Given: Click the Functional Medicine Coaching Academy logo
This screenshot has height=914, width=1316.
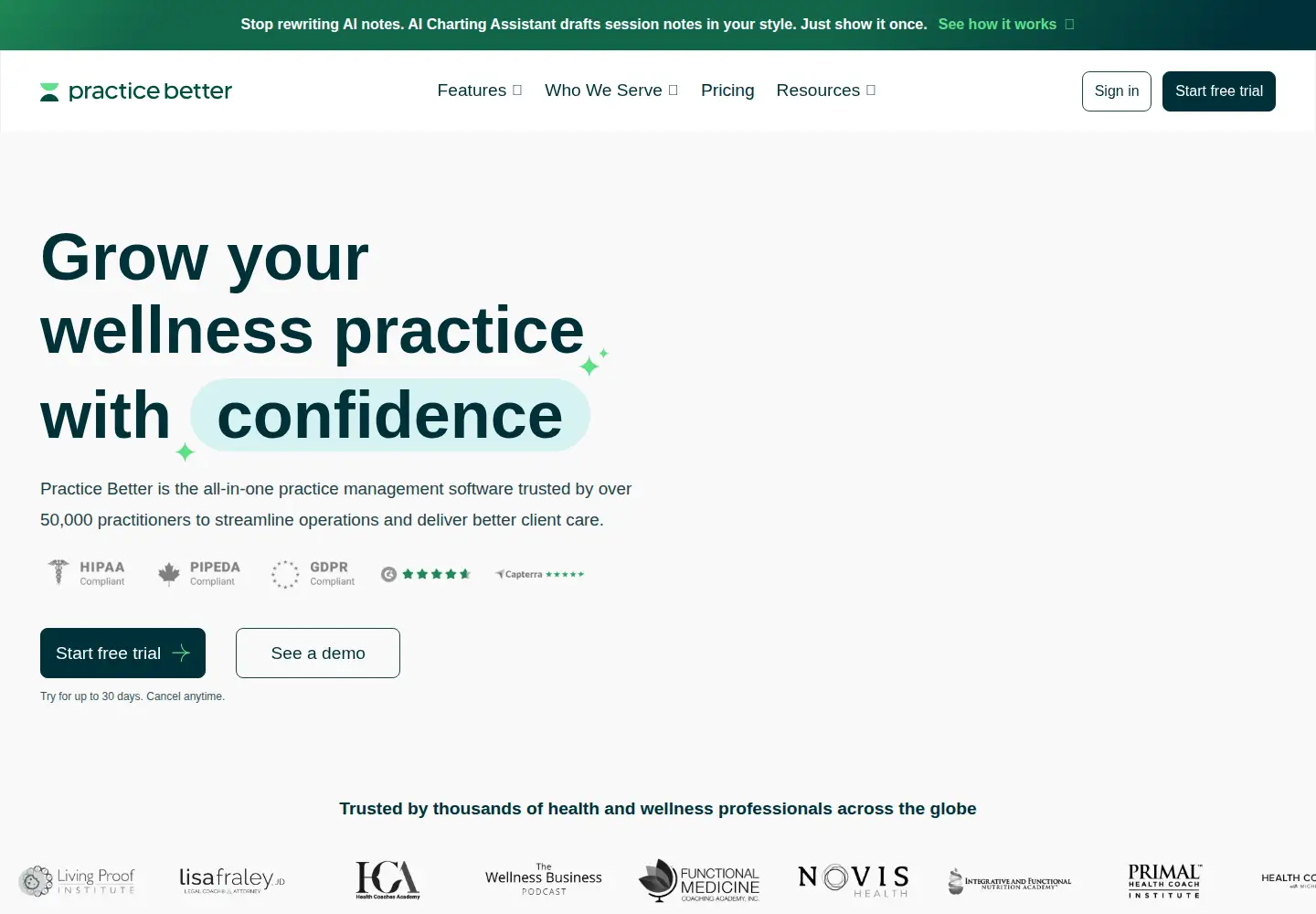Looking at the screenshot, I should (699, 881).
